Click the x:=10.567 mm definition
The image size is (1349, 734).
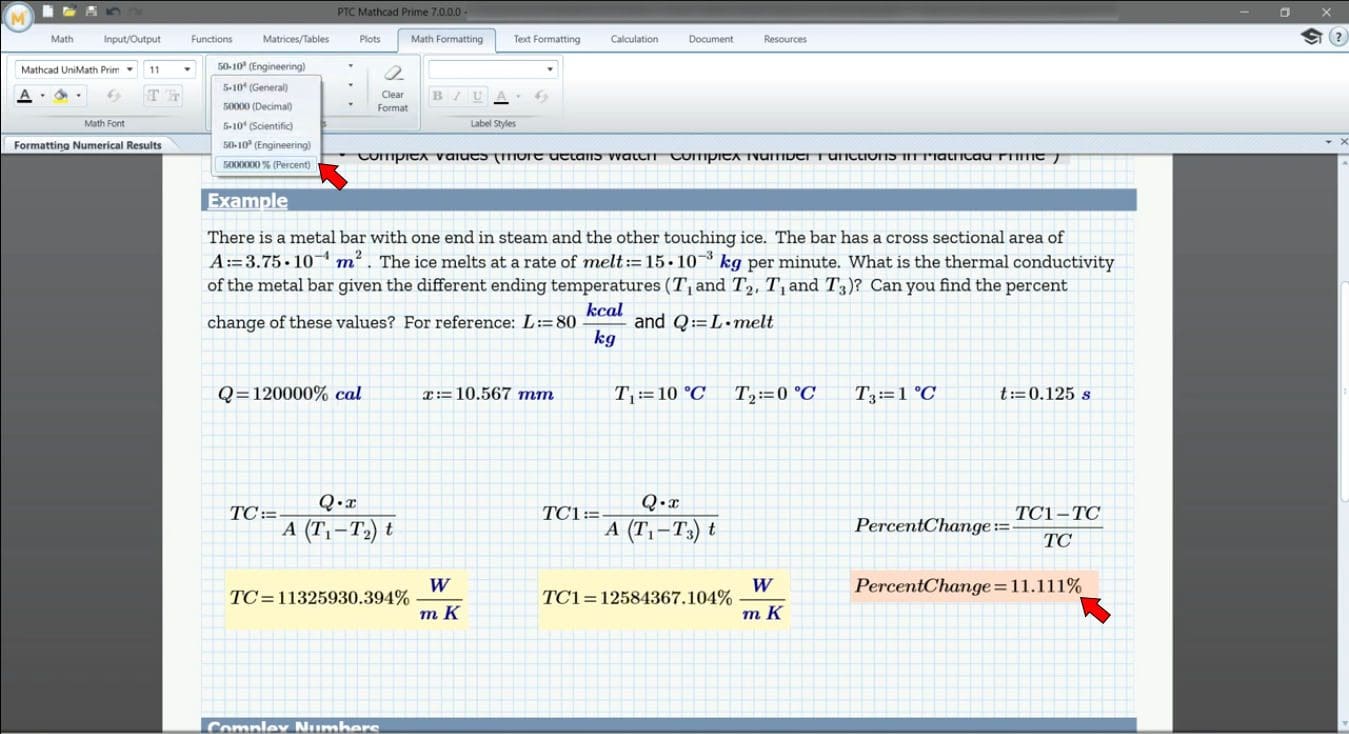click(x=488, y=394)
